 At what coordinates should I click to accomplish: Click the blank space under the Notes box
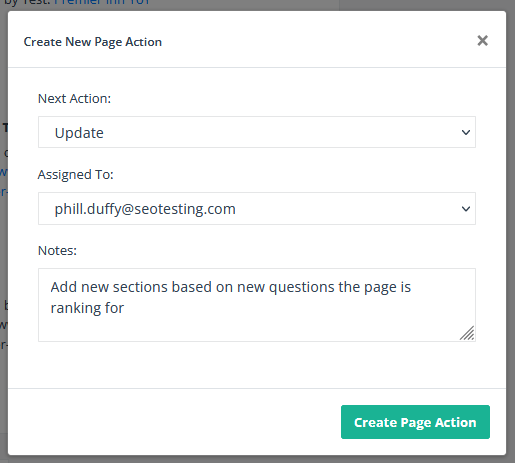(257, 365)
